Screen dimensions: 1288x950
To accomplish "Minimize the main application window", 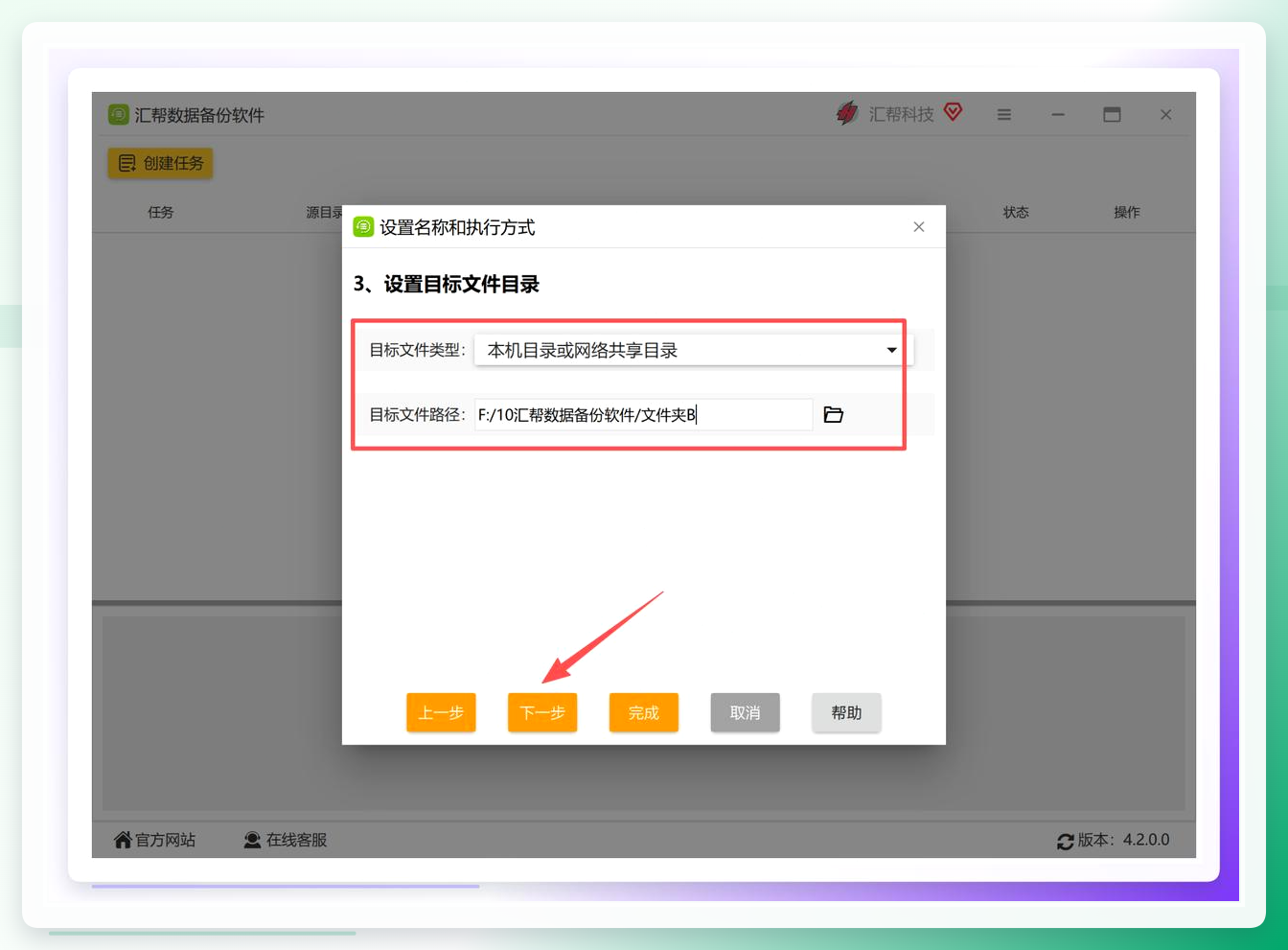I will (x=1058, y=114).
